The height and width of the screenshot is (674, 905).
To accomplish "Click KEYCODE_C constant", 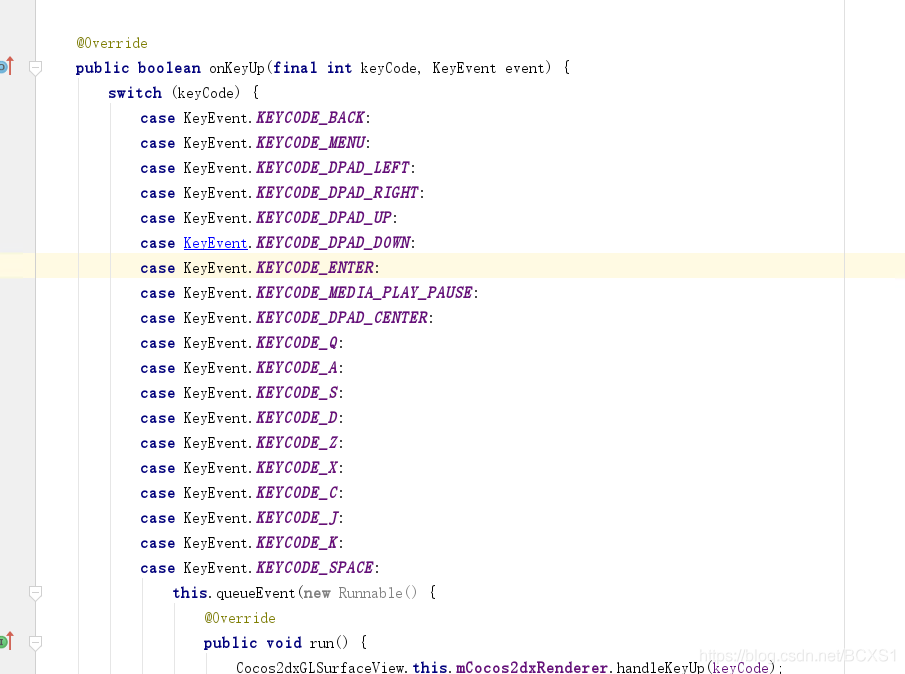I will [297, 493].
